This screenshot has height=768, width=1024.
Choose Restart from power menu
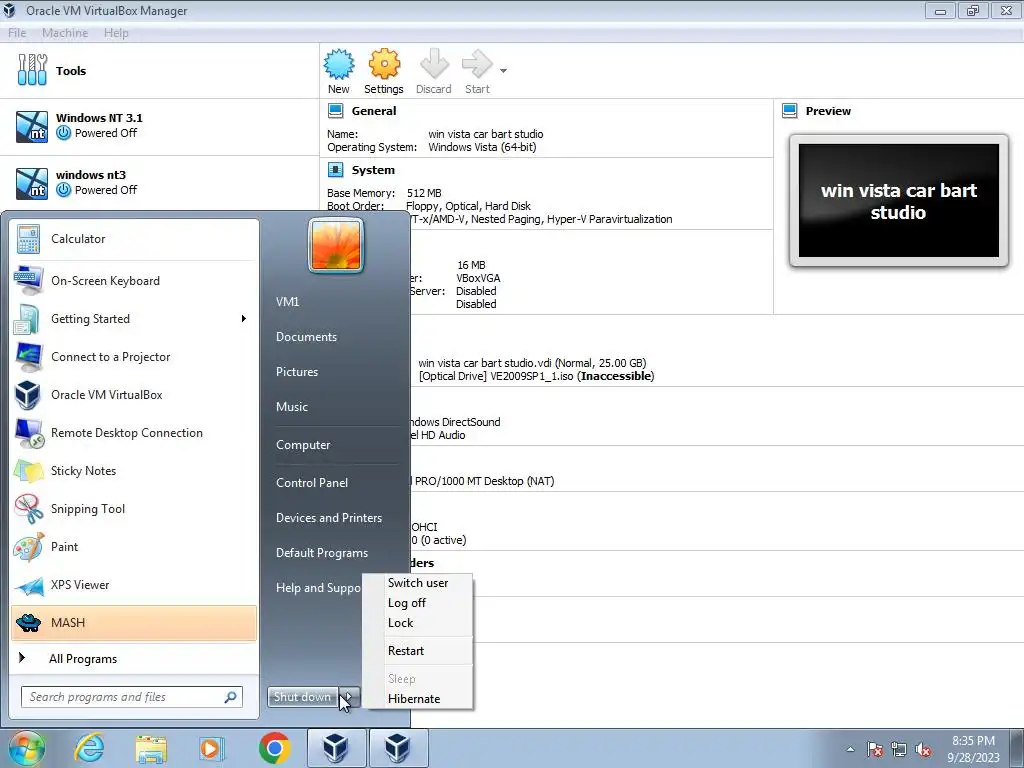(418, 650)
